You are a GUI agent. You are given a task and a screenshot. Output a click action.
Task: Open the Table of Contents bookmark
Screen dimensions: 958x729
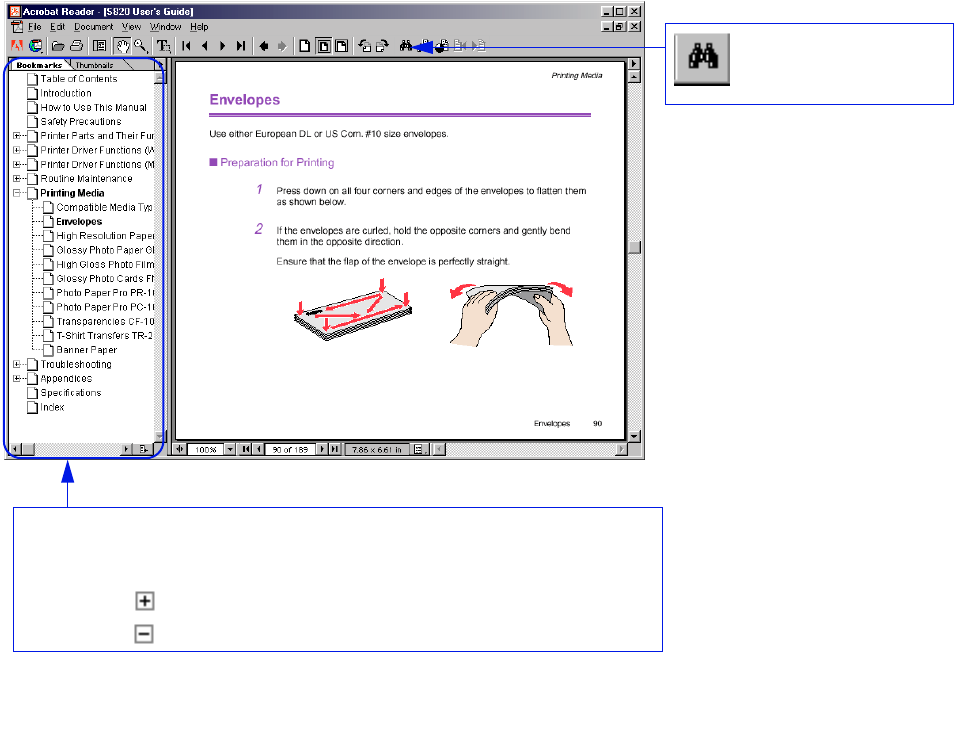pyautogui.click(x=78, y=79)
